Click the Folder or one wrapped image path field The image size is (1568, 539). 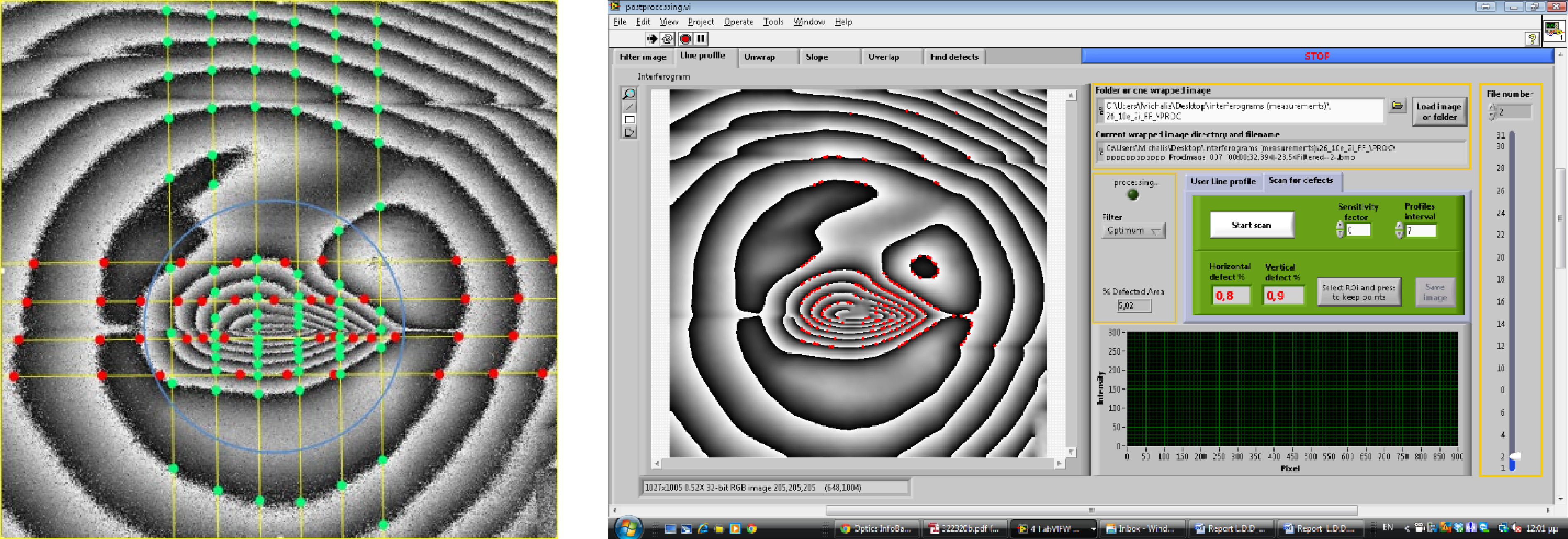(x=1242, y=112)
